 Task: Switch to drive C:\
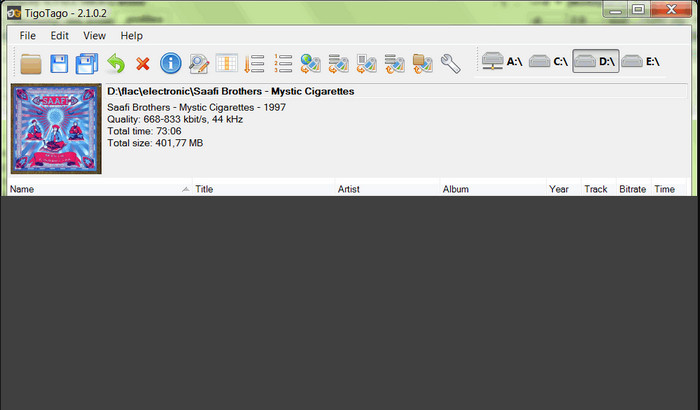(548, 61)
